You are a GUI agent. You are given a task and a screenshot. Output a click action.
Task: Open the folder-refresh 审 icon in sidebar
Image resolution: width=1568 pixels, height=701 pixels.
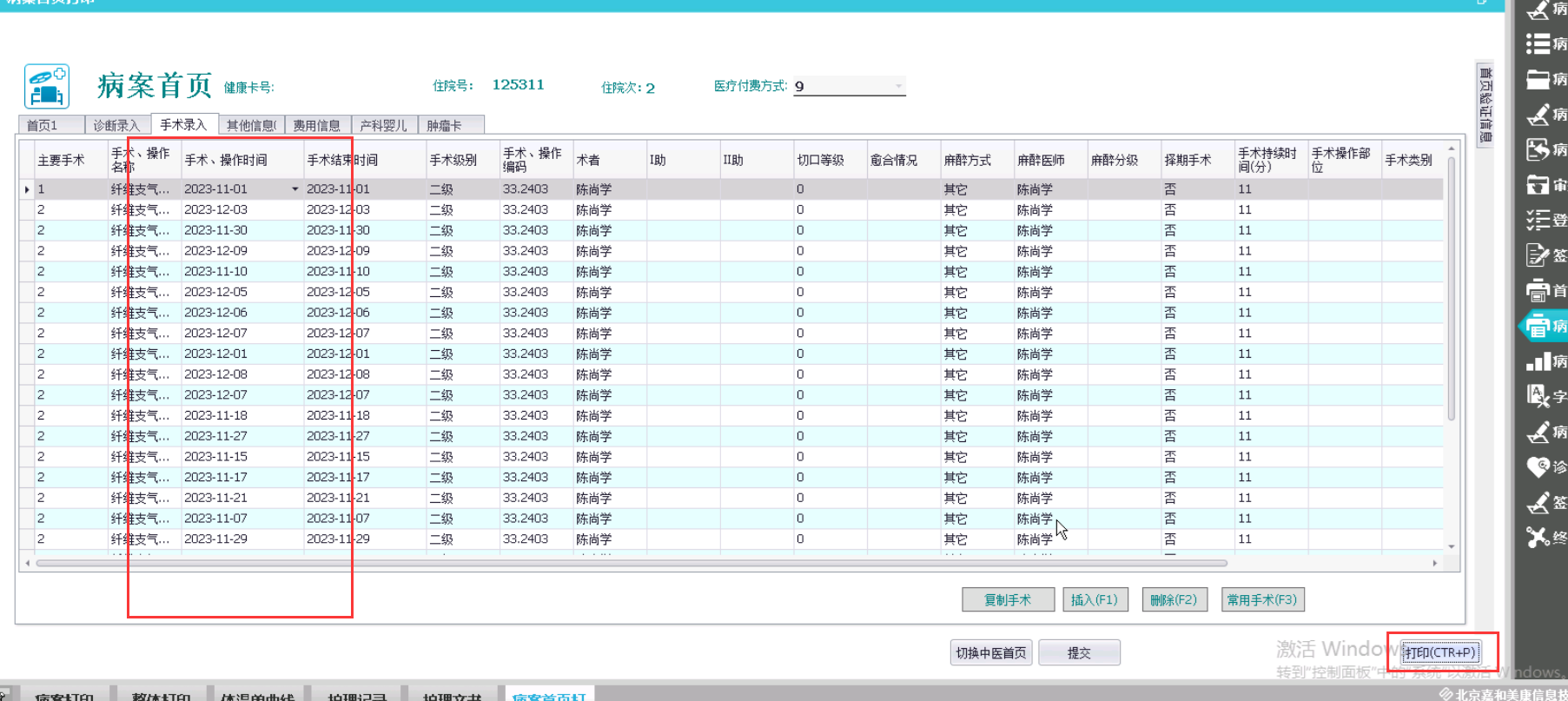pos(1538,184)
